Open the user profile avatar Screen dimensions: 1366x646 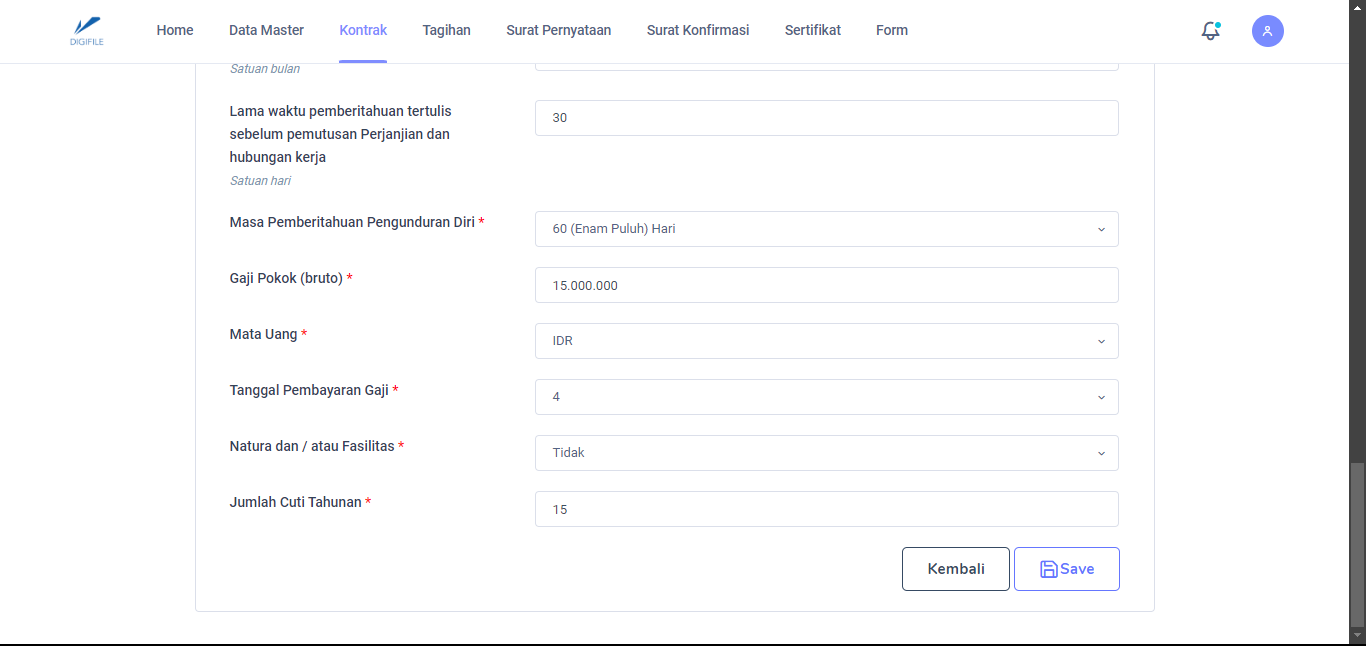1267,31
